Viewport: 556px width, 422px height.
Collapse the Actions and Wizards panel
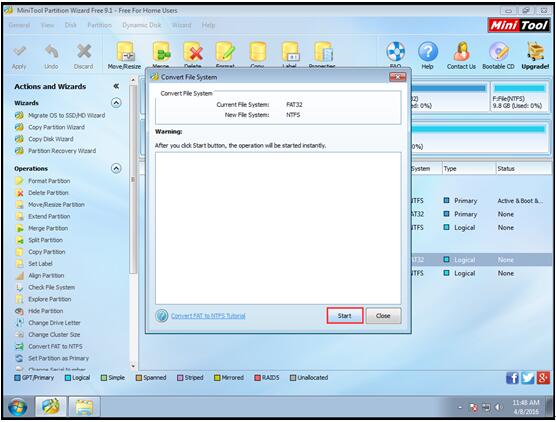coord(116,86)
